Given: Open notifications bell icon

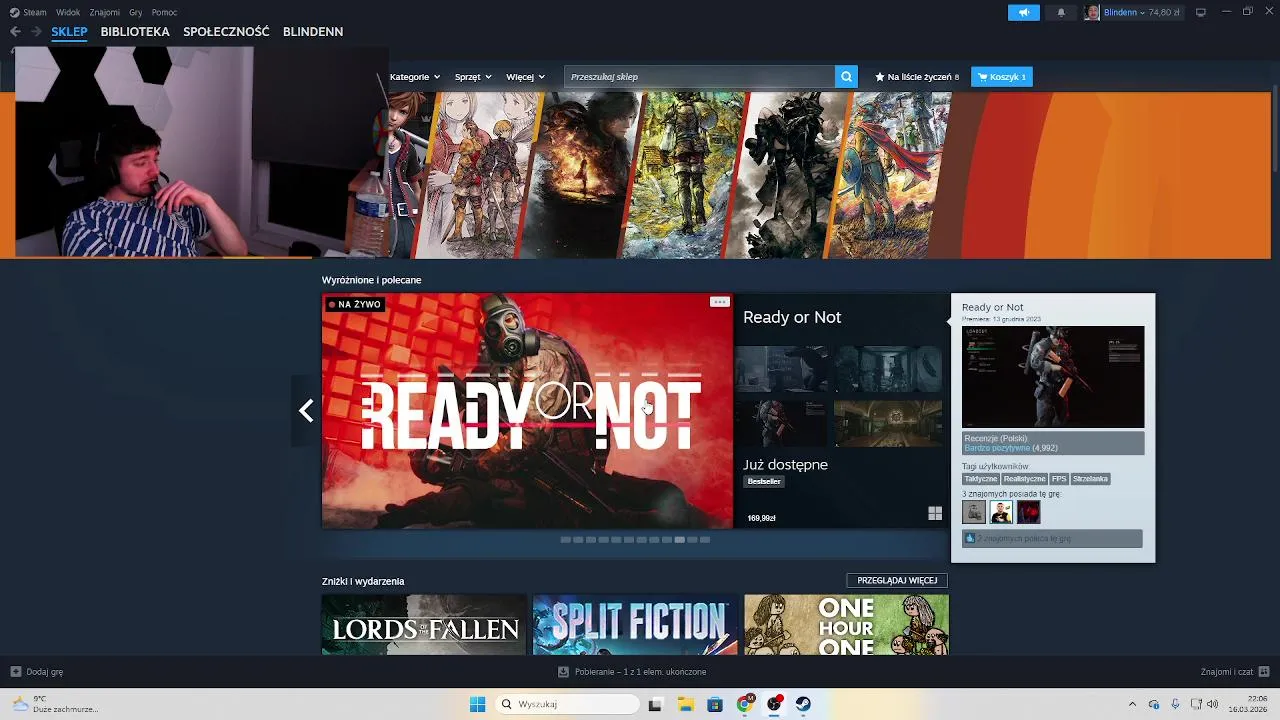Looking at the screenshot, I should point(1061,12).
